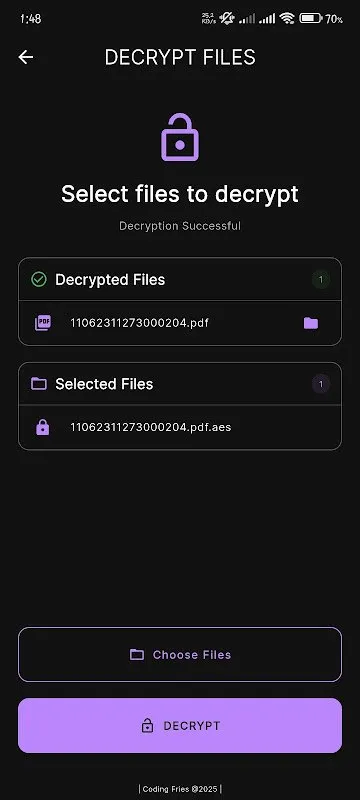Viewport: 360px width, 800px height.
Task: Click the Choose Files button
Action: pos(180,655)
